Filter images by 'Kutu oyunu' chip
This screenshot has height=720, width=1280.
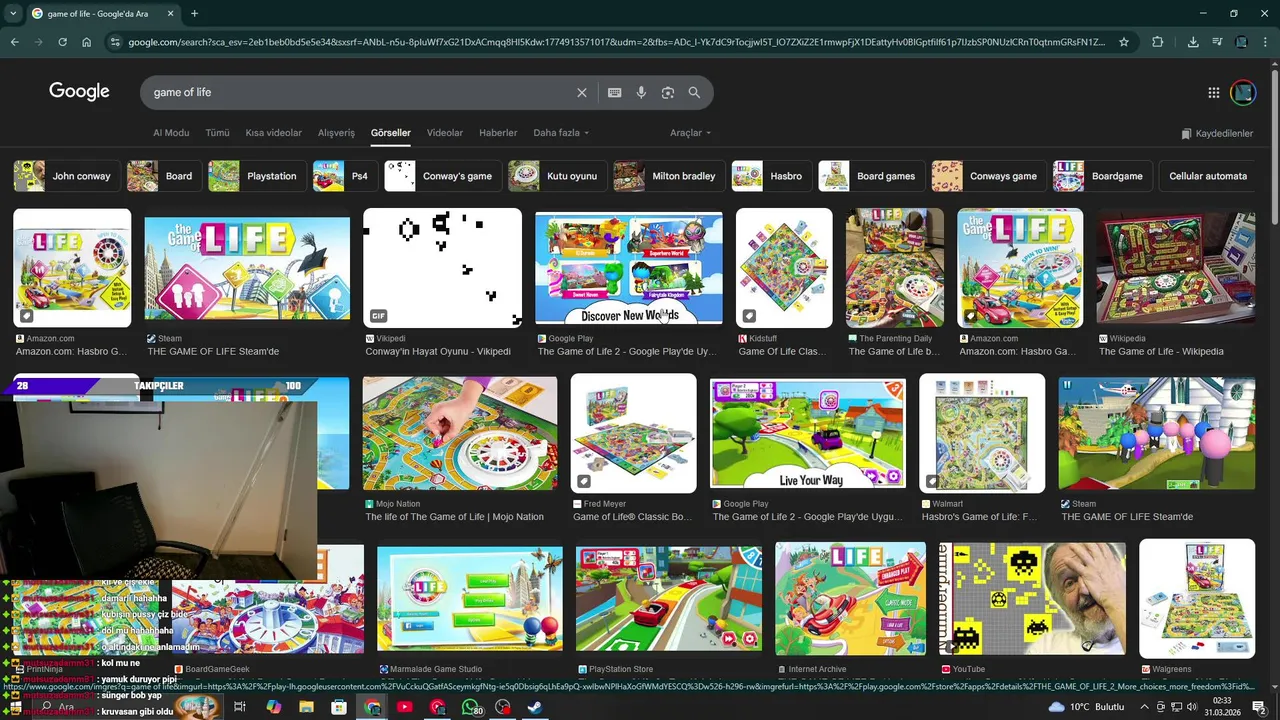pos(557,176)
